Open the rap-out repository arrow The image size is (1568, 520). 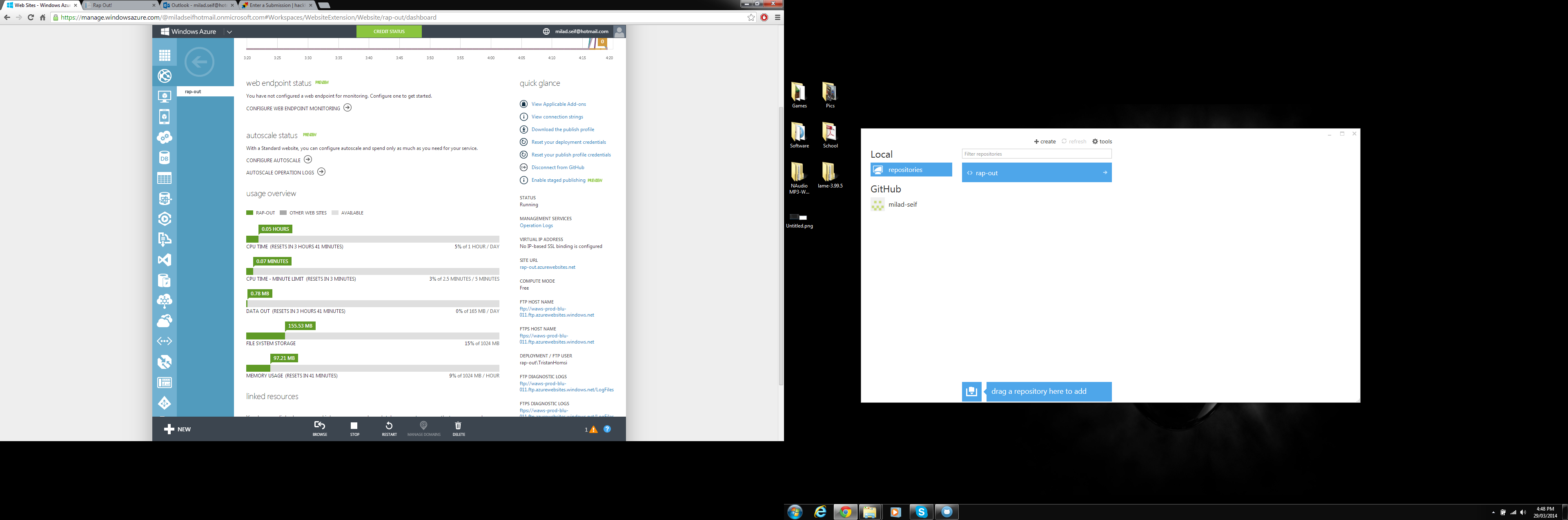(x=1105, y=172)
